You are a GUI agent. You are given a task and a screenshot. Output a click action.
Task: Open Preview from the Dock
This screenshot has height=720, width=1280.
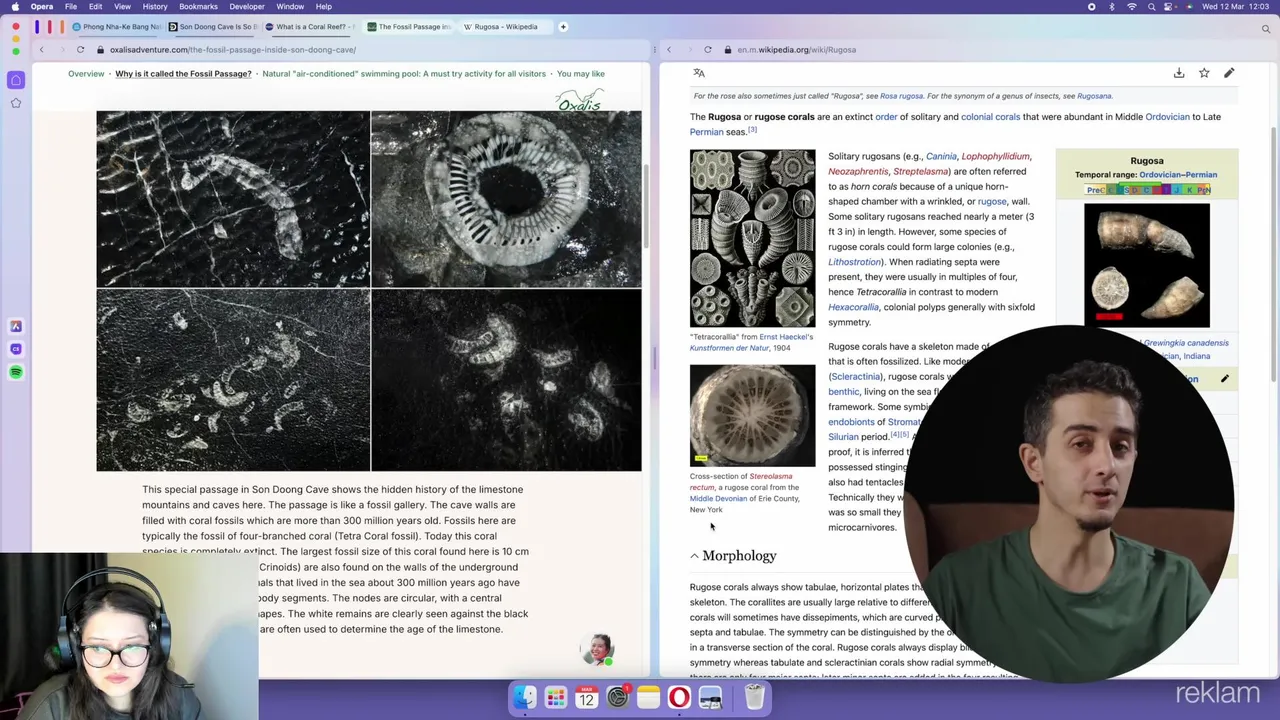710,697
